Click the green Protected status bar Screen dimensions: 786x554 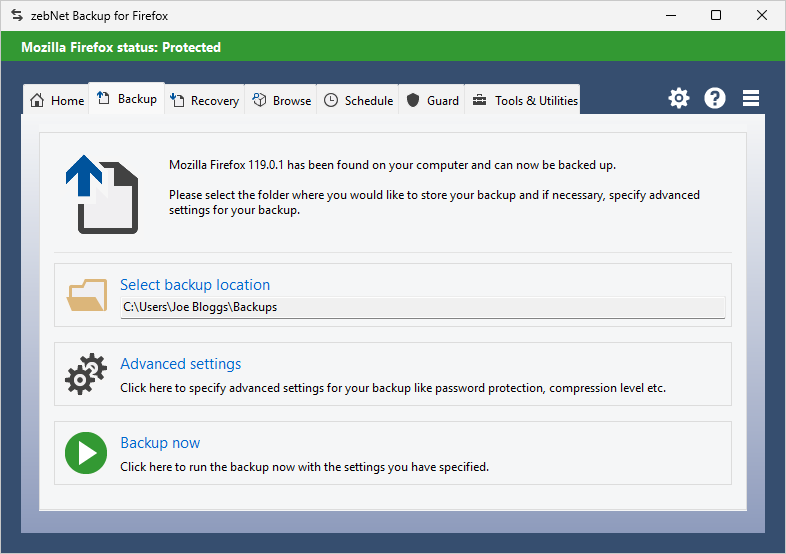393,47
